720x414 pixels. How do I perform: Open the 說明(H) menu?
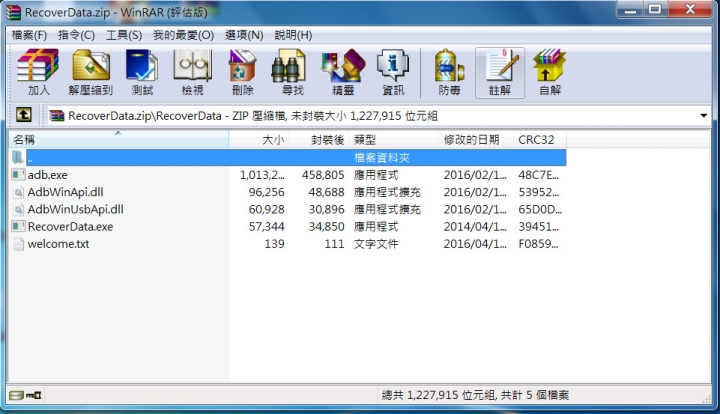coord(293,35)
